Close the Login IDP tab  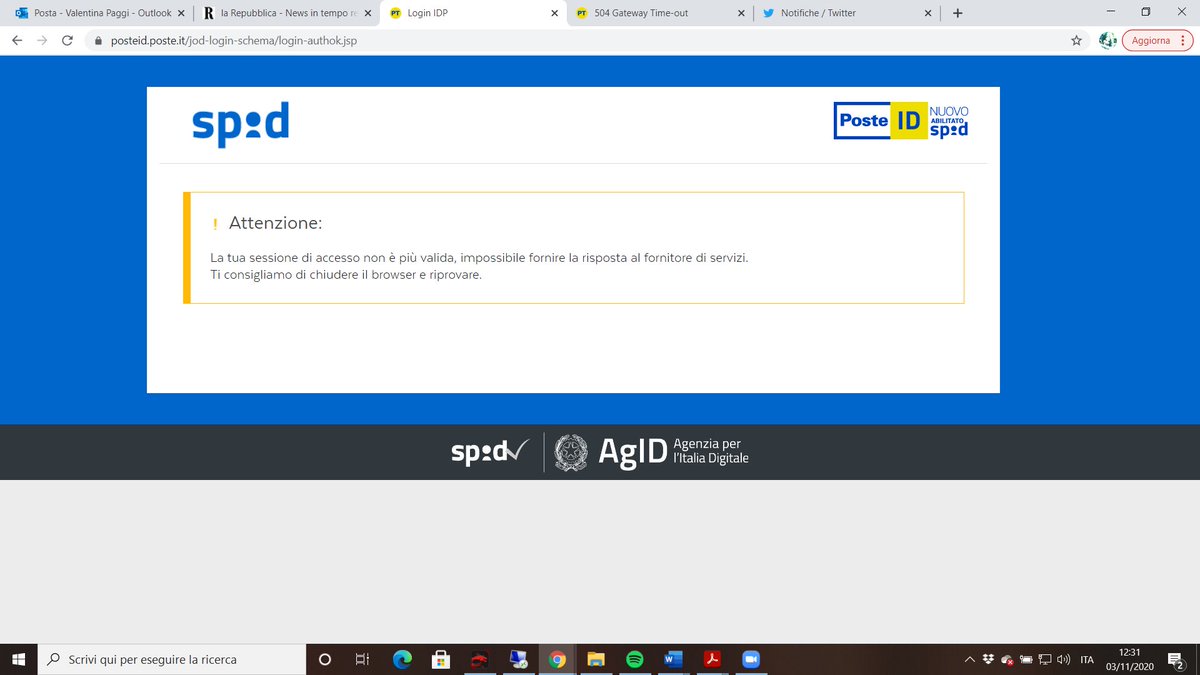coord(554,14)
